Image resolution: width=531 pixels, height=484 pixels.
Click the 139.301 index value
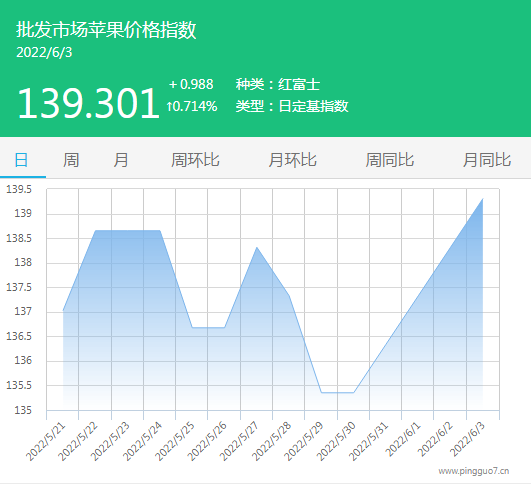(88, 103)
